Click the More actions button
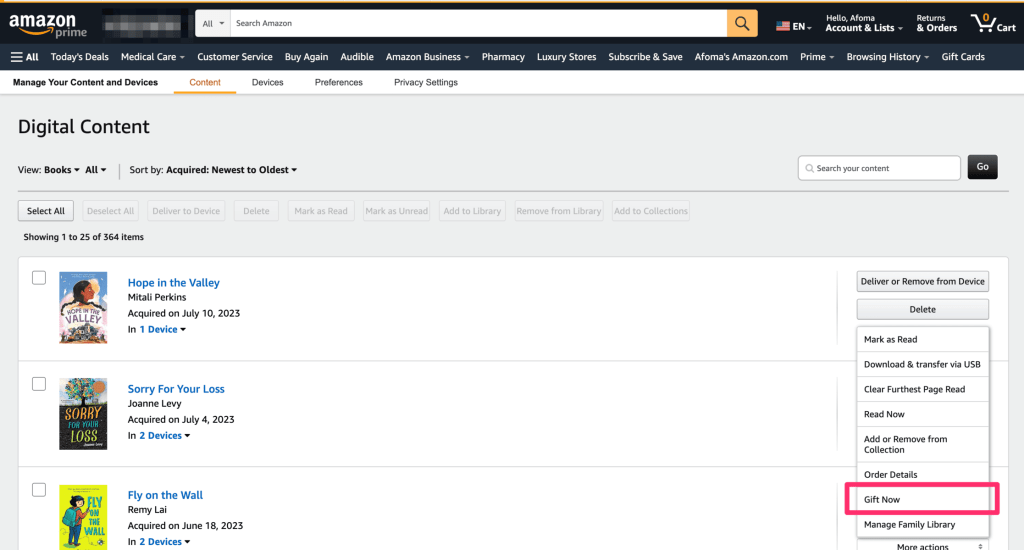 click(x=922, y=545)
